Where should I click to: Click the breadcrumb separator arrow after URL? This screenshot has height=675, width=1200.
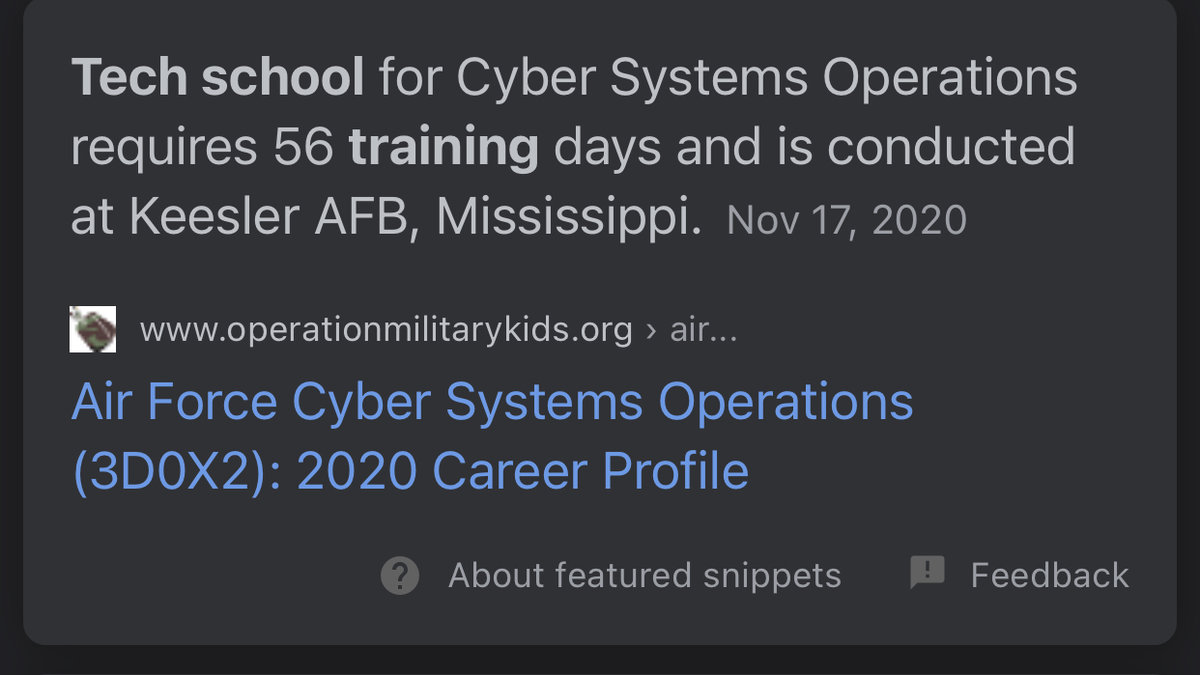pos(651,330)
